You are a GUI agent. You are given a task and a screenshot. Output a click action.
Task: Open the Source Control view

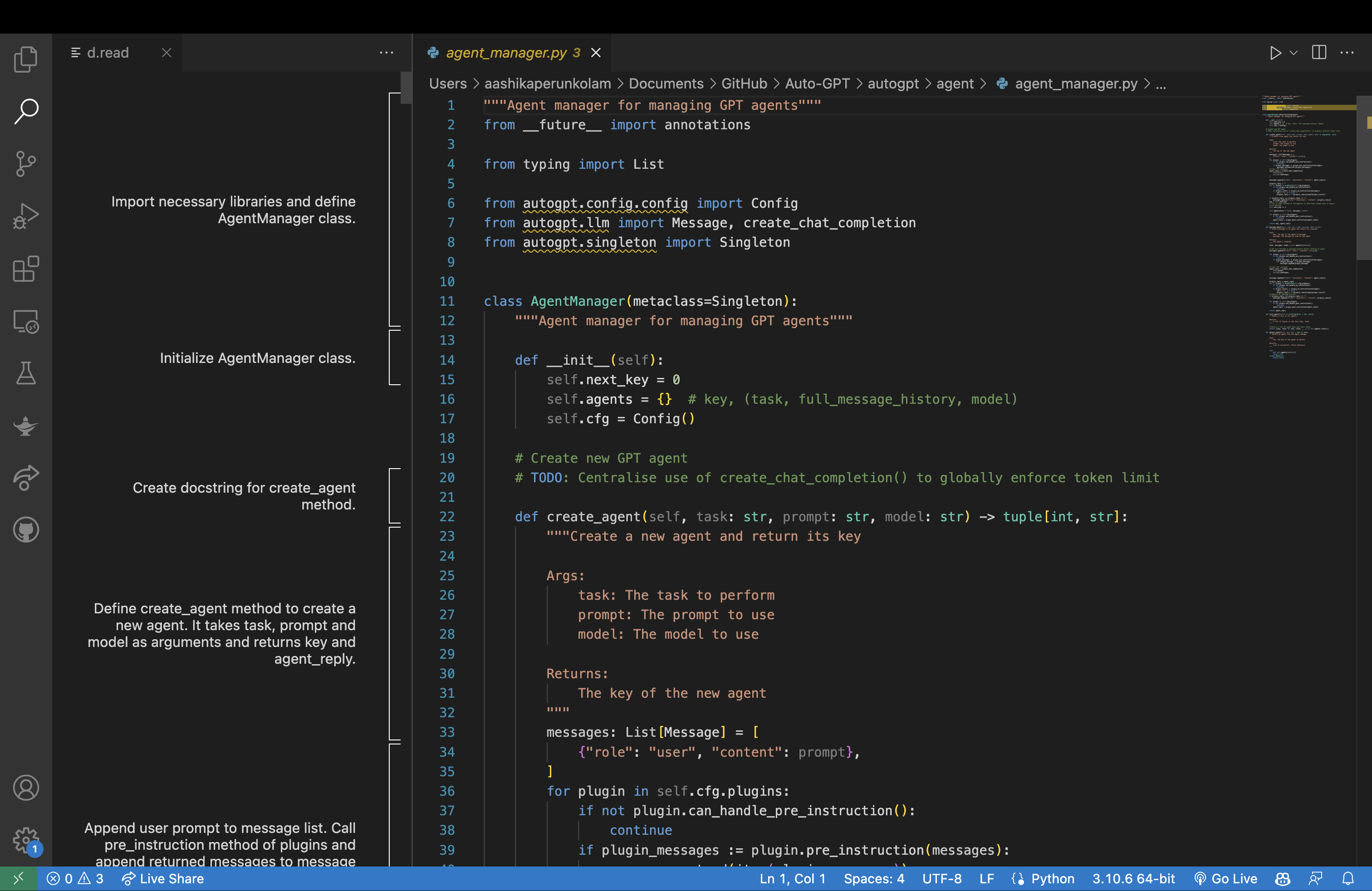[x=26, y=164]
